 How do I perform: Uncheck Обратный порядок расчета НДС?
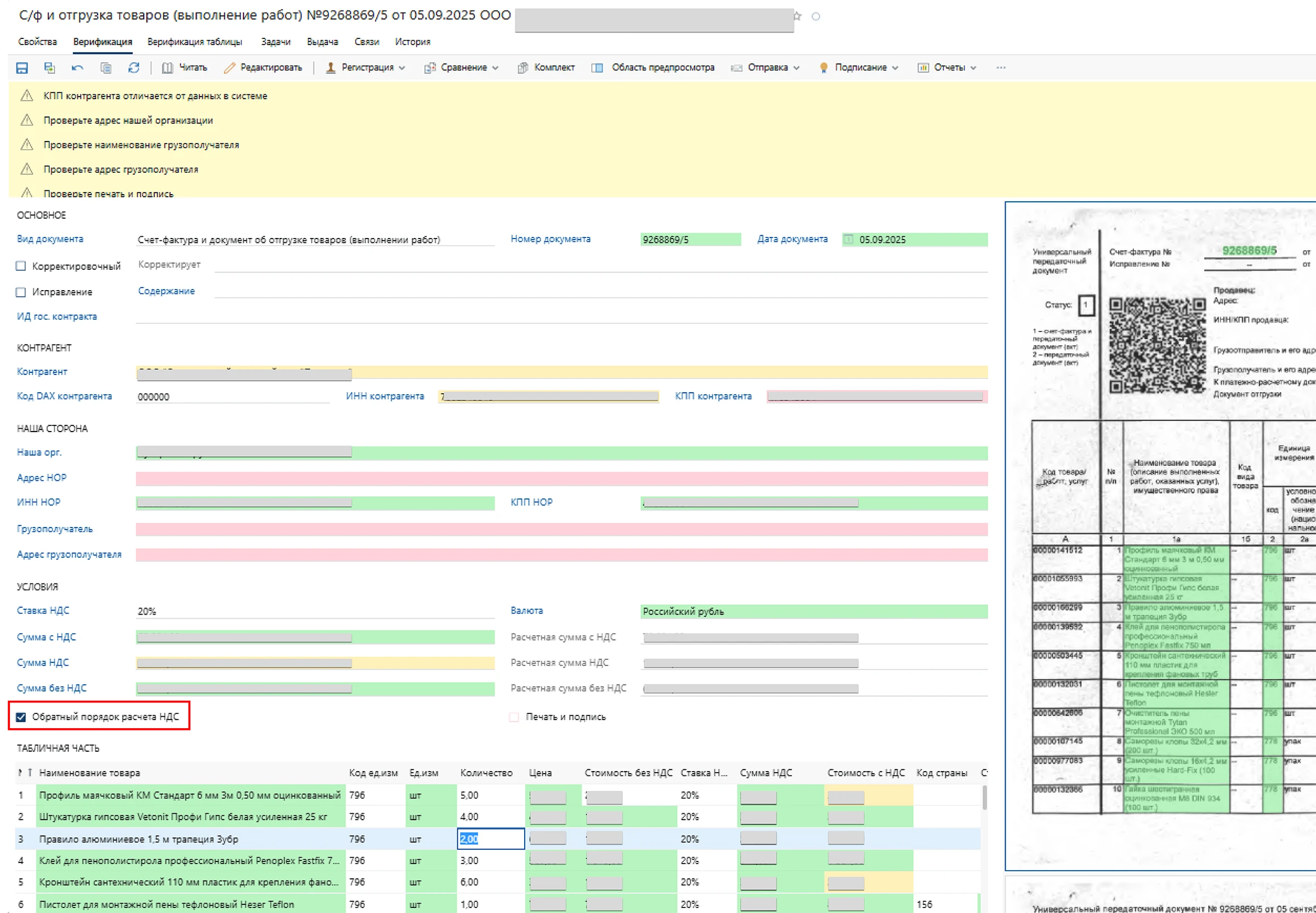click(x=21, y=717)
